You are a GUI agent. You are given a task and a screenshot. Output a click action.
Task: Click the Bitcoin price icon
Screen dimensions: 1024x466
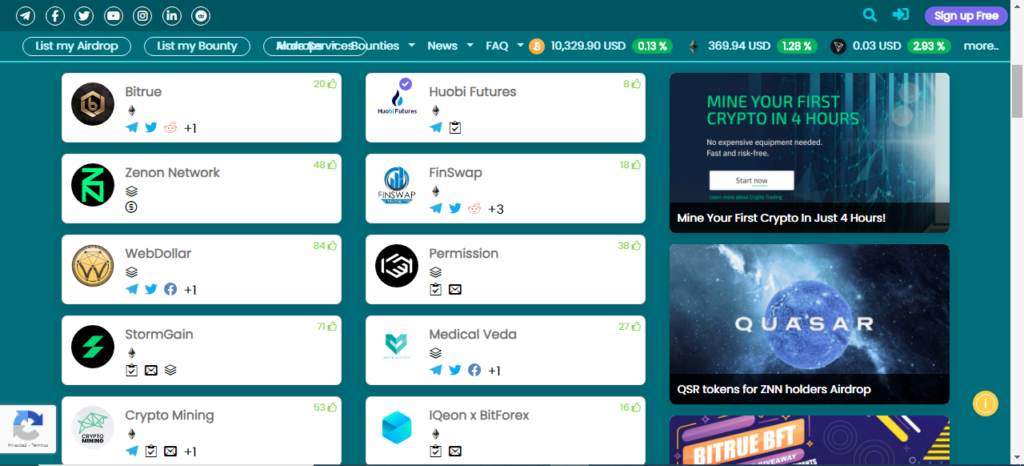(x=536, y=46)
